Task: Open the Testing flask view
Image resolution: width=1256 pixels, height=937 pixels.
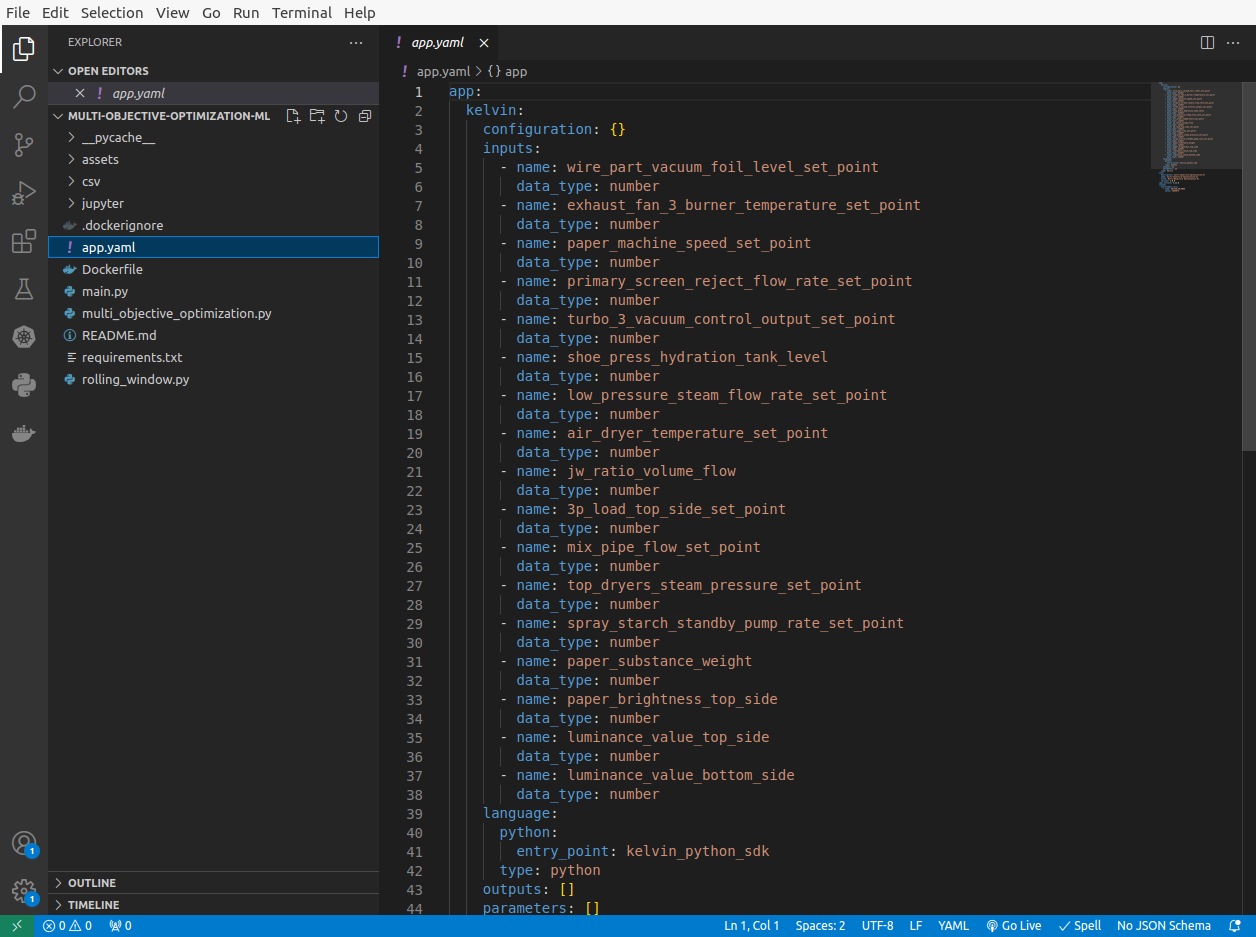Action: click(x=24, y=289)
